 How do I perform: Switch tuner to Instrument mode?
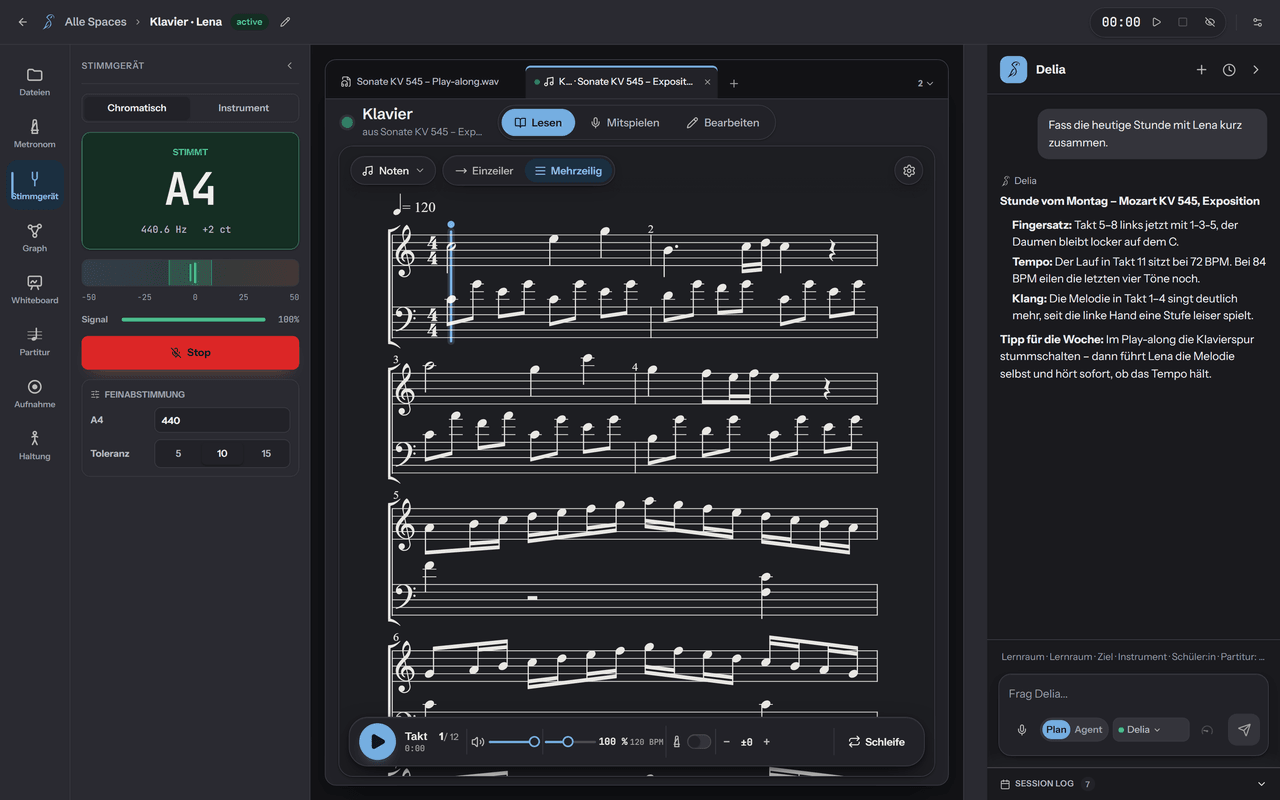coord(244,108)
